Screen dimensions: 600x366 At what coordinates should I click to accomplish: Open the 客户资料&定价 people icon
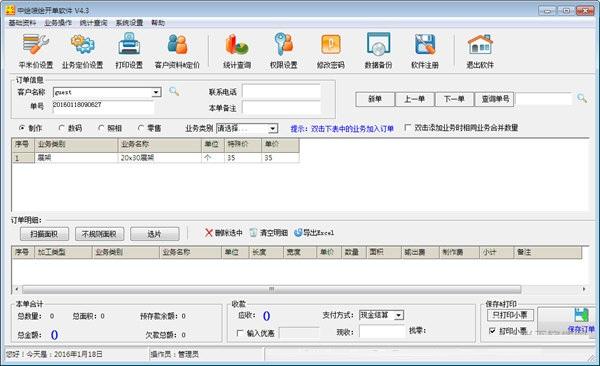[x=177, y=44]
